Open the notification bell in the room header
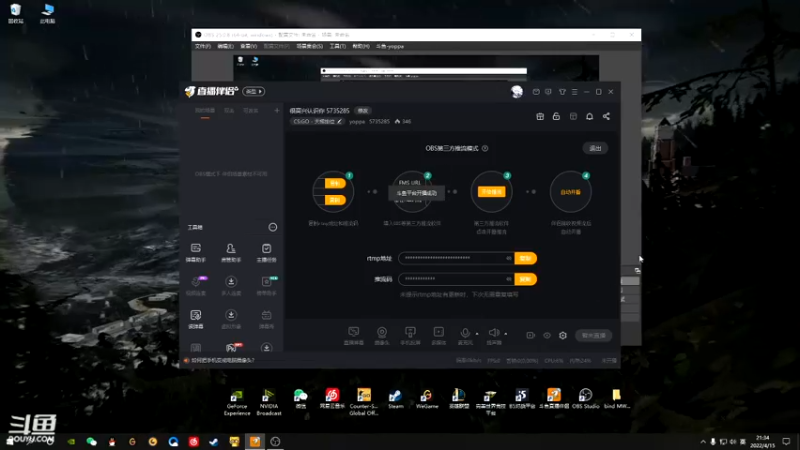 pyautogui.click(x=589, y=116)
